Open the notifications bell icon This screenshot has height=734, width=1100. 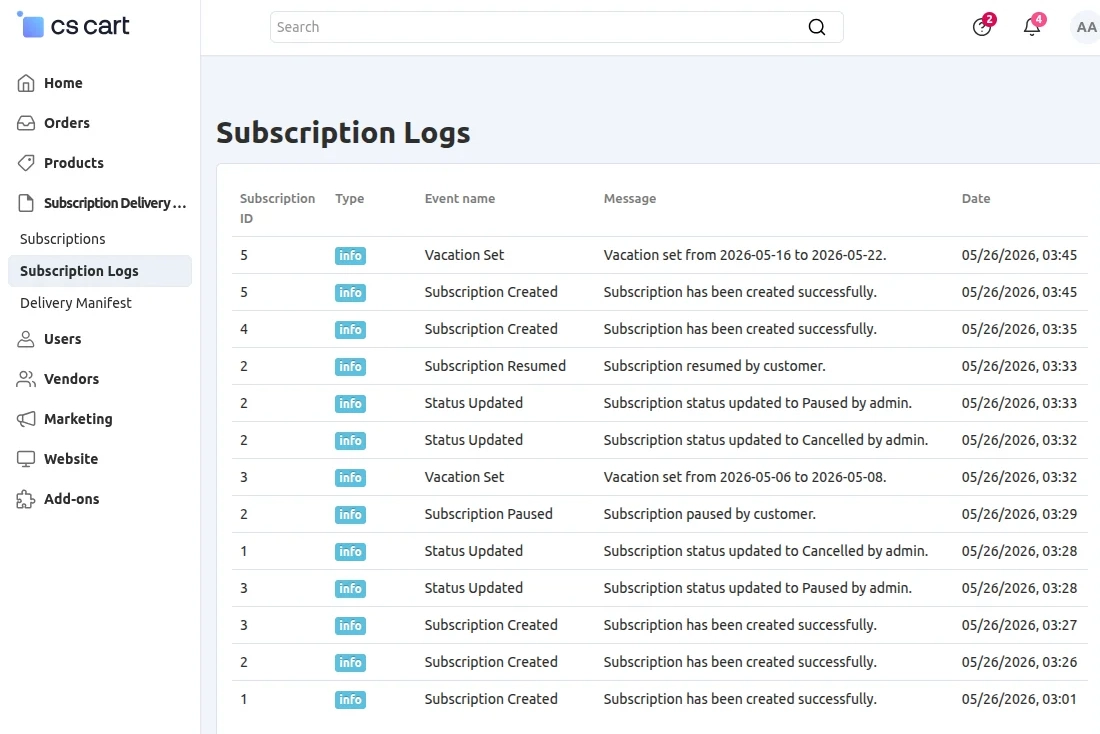click(1032, 27)
